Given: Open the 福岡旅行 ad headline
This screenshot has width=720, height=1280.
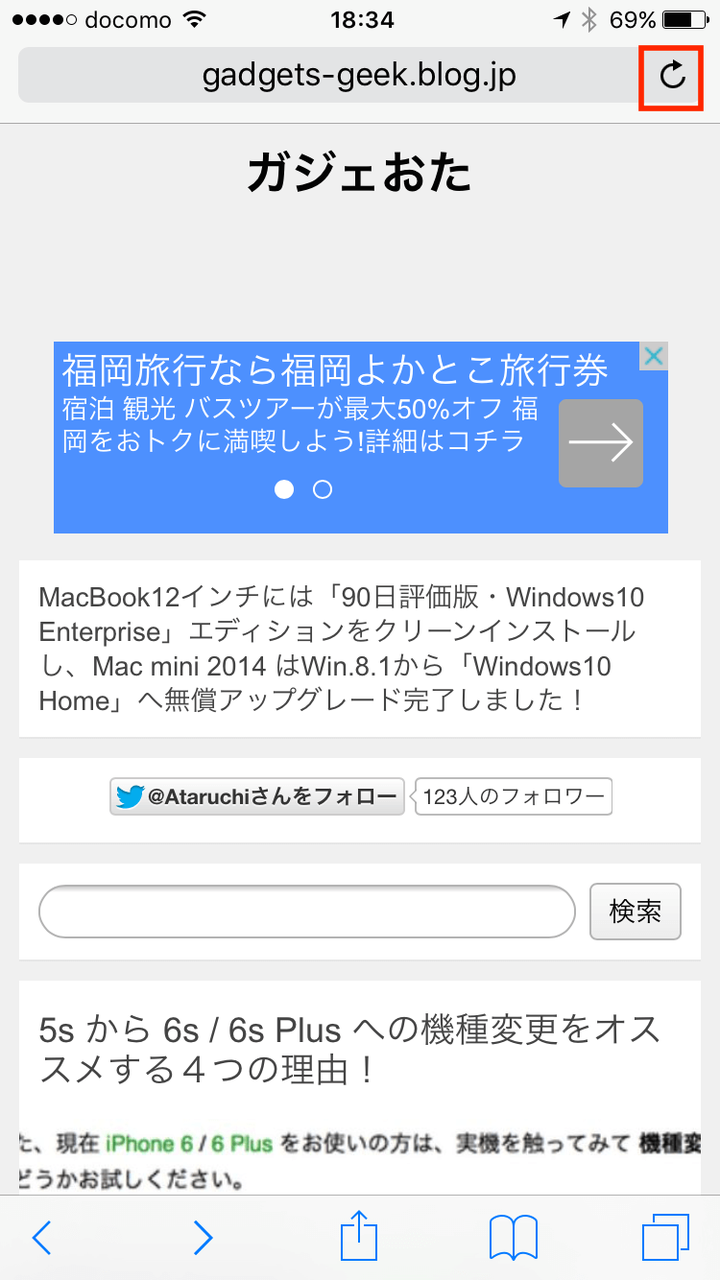Looking at the screenshot, I should [335, 370].
